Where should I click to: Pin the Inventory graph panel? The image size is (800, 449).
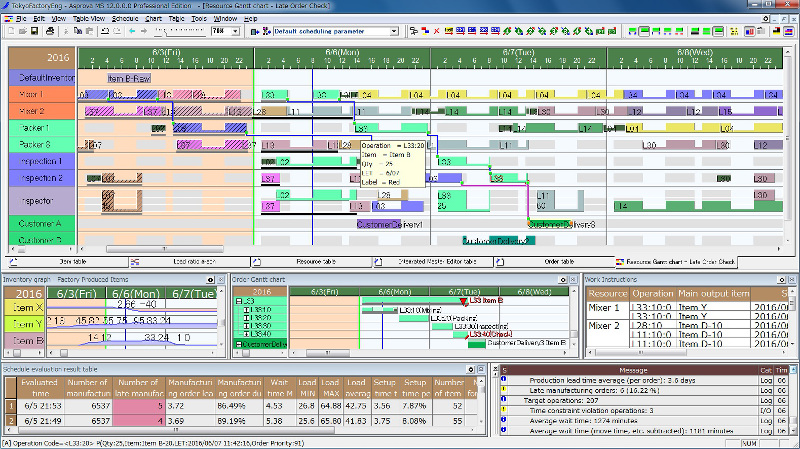coord(210,280)
